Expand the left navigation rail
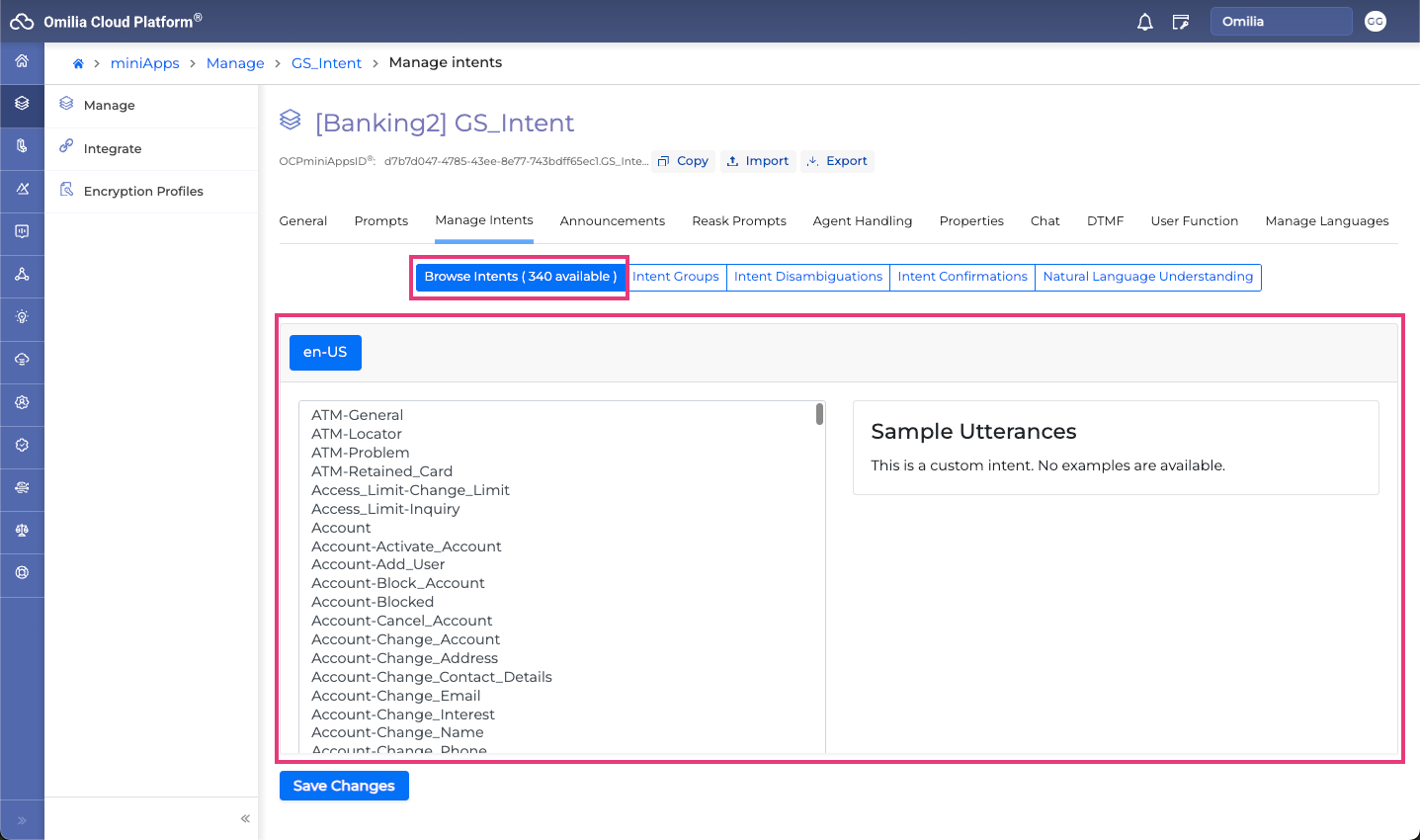This screenshot has width=1420, height=840. pos(22,820)
